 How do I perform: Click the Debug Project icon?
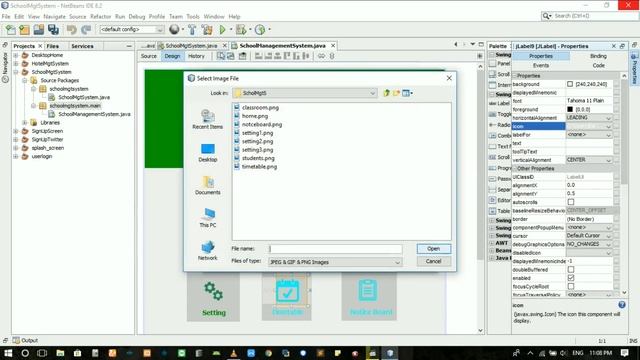[241, 29]
